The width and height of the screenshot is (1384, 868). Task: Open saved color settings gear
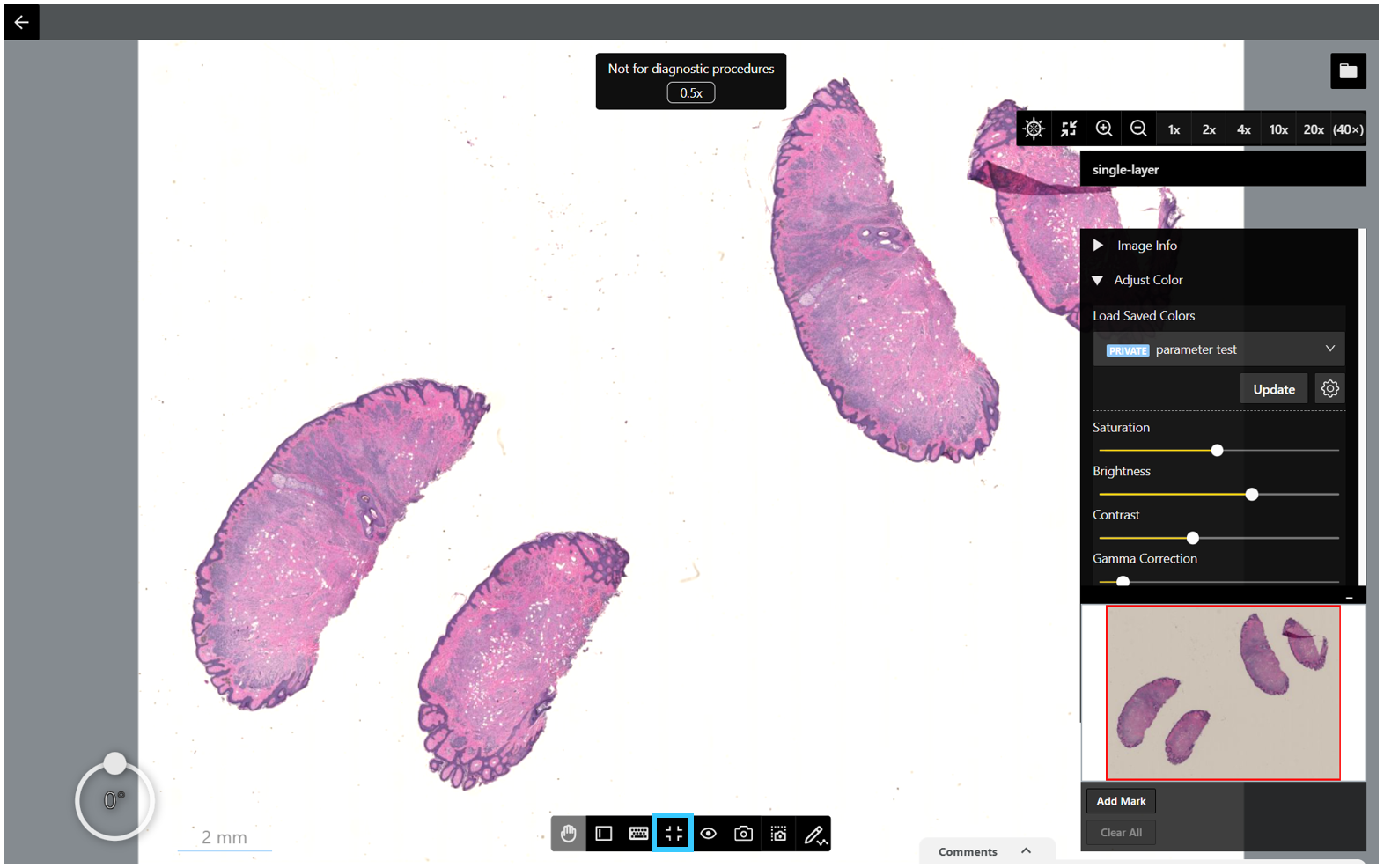tap(1330, 389)
